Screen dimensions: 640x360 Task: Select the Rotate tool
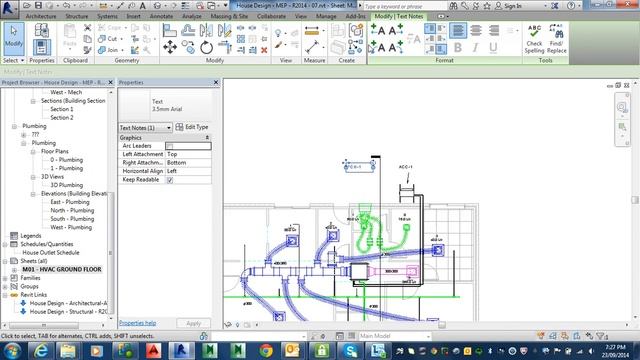point(207,47)
